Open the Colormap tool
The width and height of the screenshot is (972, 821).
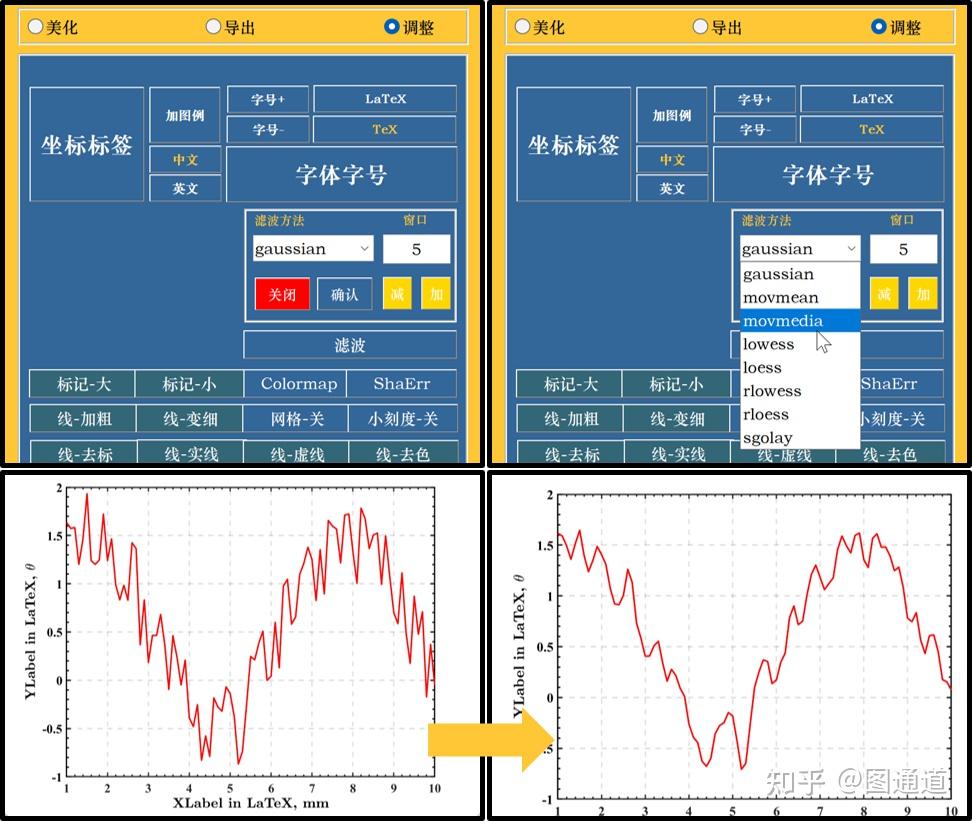295,383
